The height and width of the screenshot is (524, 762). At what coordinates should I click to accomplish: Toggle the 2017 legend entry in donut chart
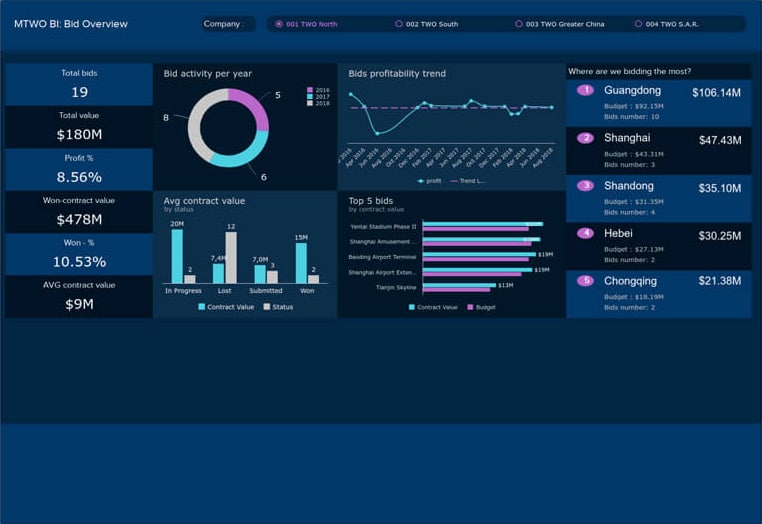[310, 96]
